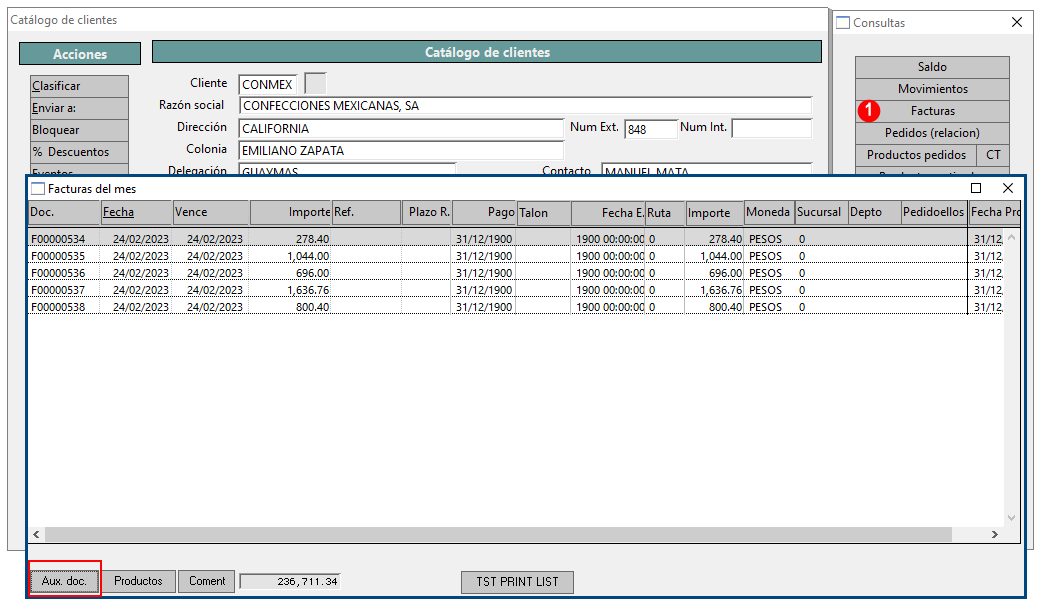
Task: Click the Pago column header
Action: point(485,212)
